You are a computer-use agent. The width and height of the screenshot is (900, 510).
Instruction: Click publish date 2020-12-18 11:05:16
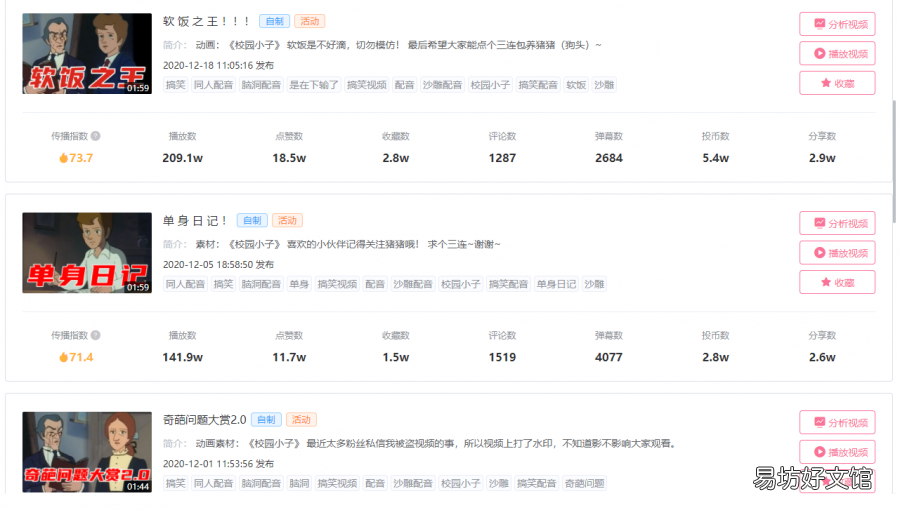(208, 65)
